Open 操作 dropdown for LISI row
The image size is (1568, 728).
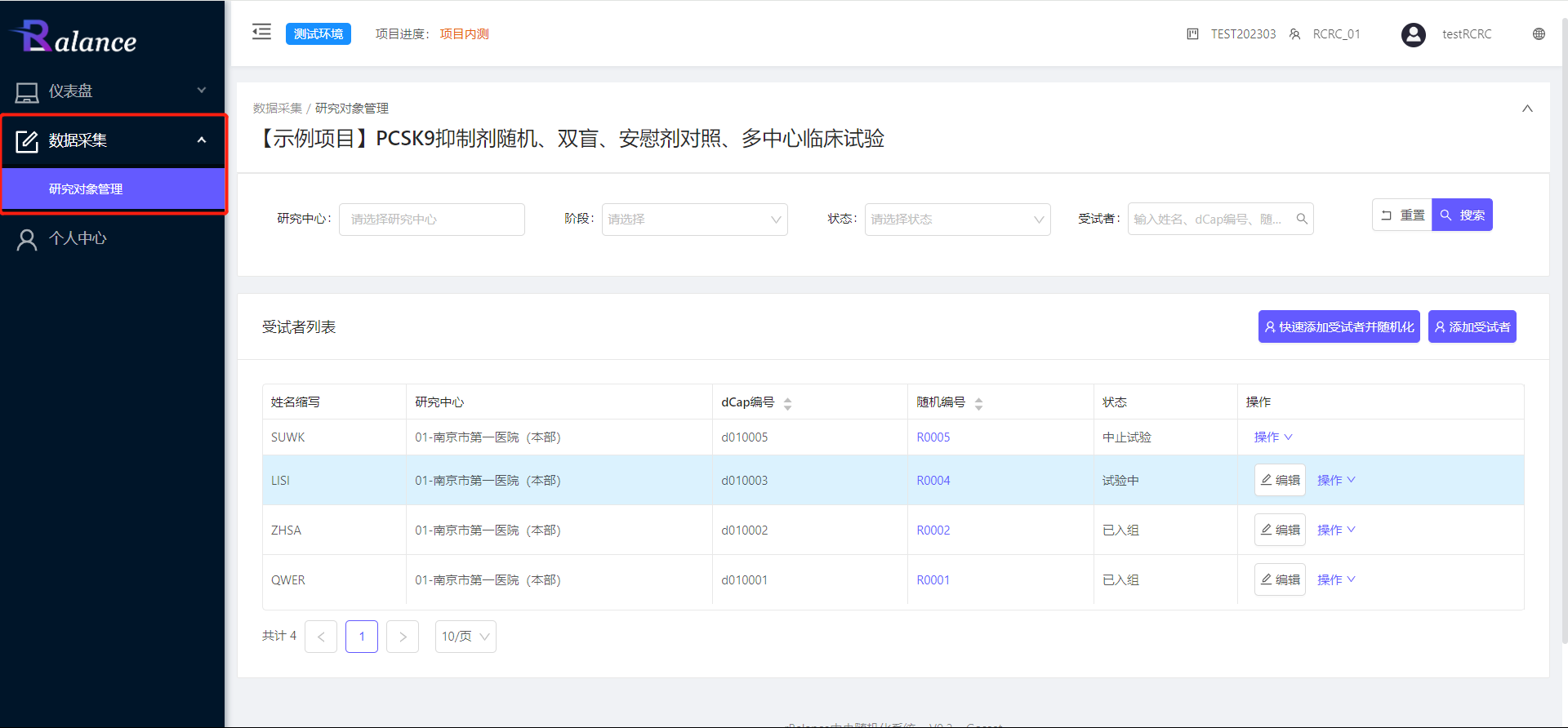click(x=1336, y=481)
